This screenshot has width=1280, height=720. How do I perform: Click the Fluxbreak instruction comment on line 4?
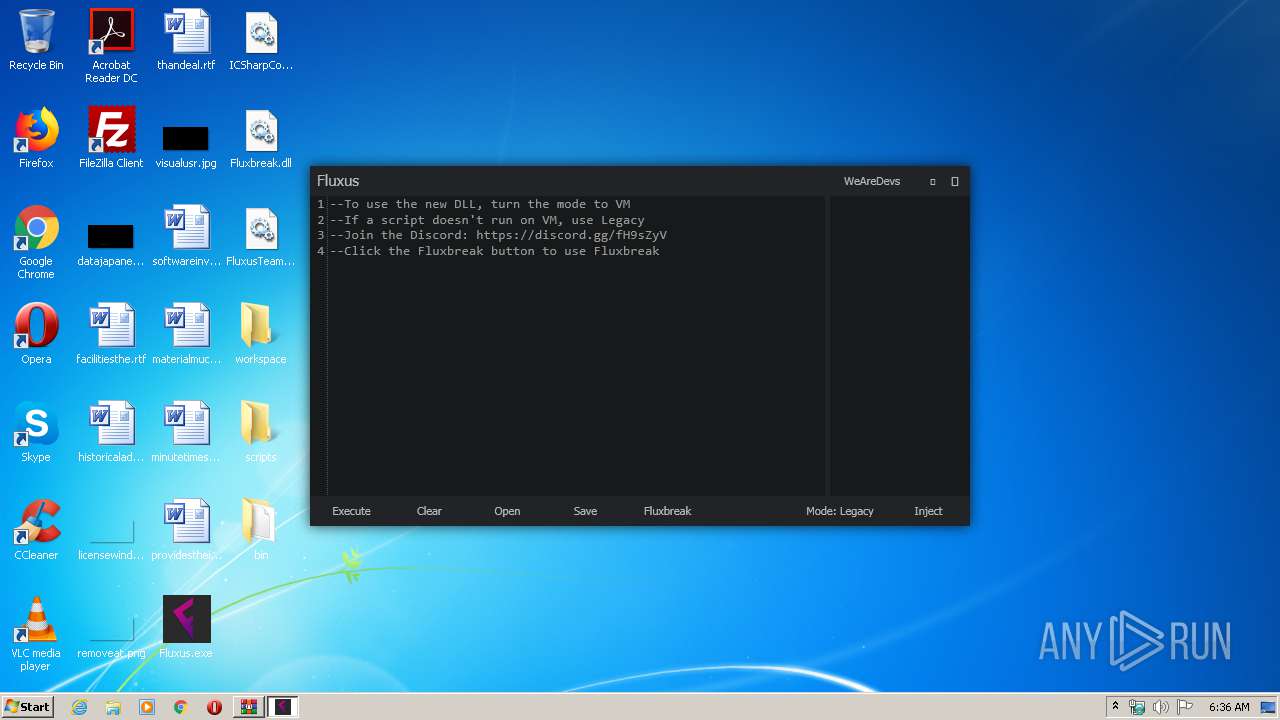click(x=495, y=251)
